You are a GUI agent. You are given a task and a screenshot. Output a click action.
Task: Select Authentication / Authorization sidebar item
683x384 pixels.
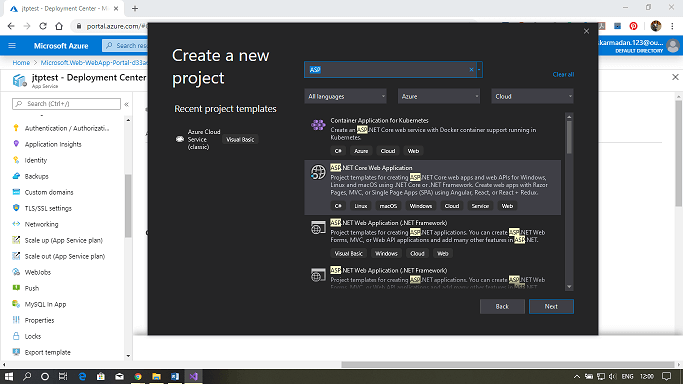coord(67,128)
